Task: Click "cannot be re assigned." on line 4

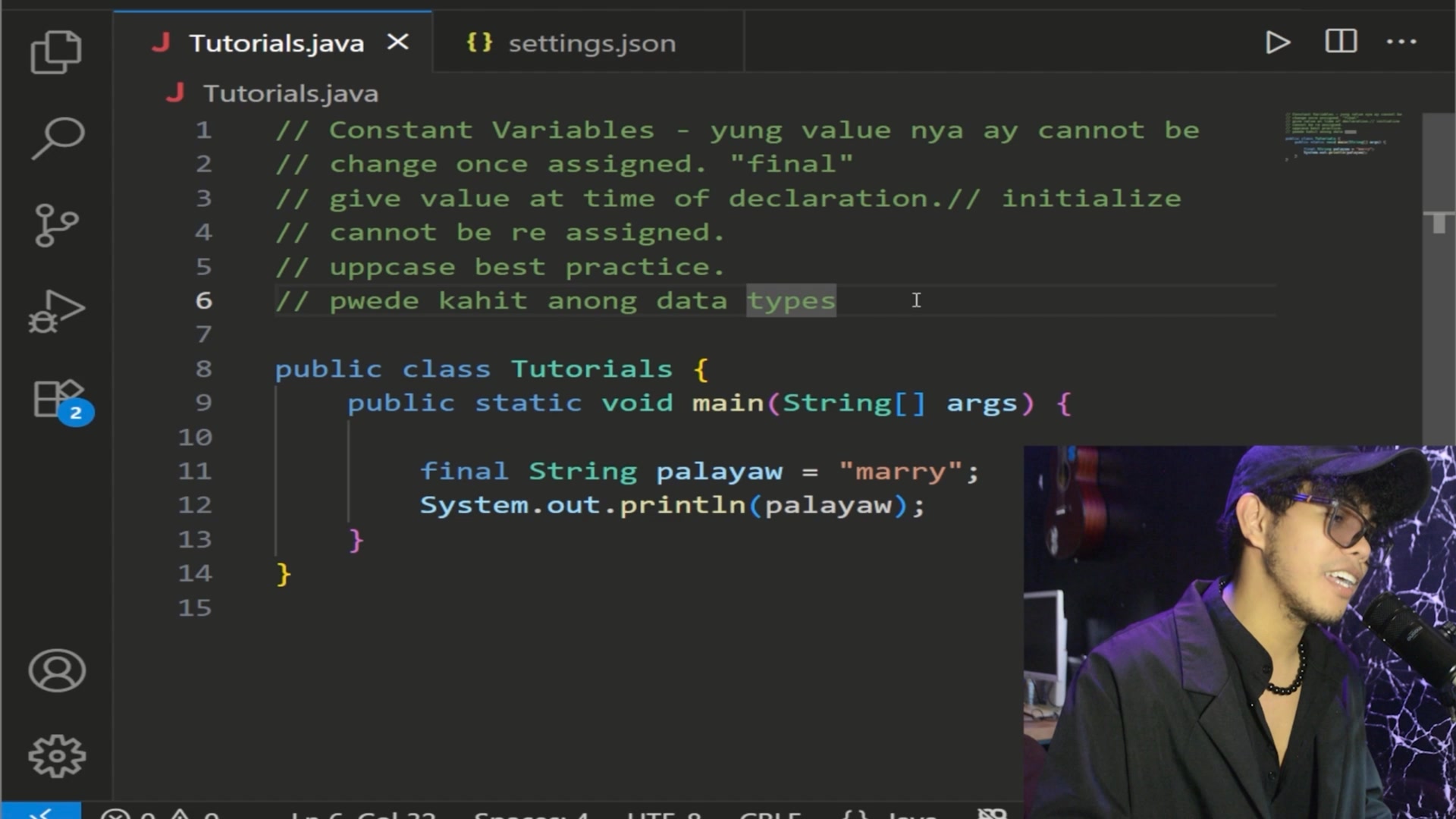Action: [527, 233]
